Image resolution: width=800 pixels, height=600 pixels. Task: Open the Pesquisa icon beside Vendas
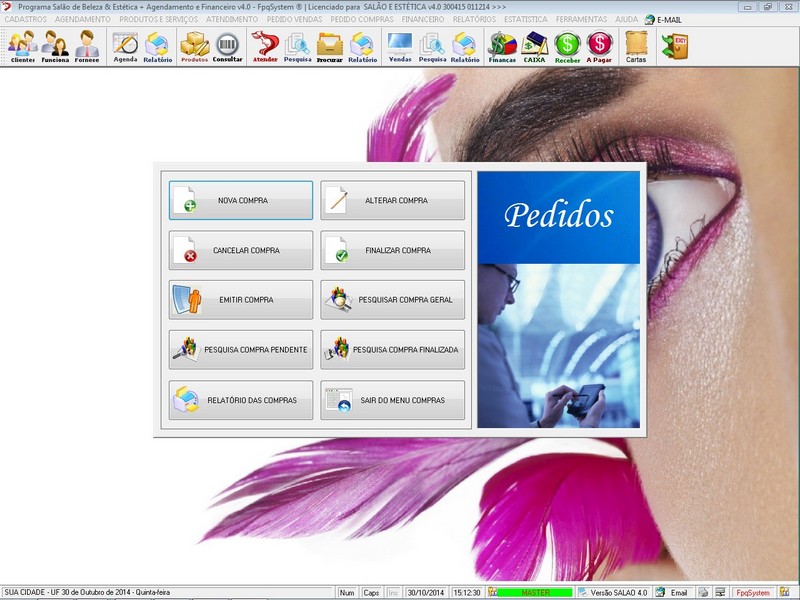click(432, 46)
